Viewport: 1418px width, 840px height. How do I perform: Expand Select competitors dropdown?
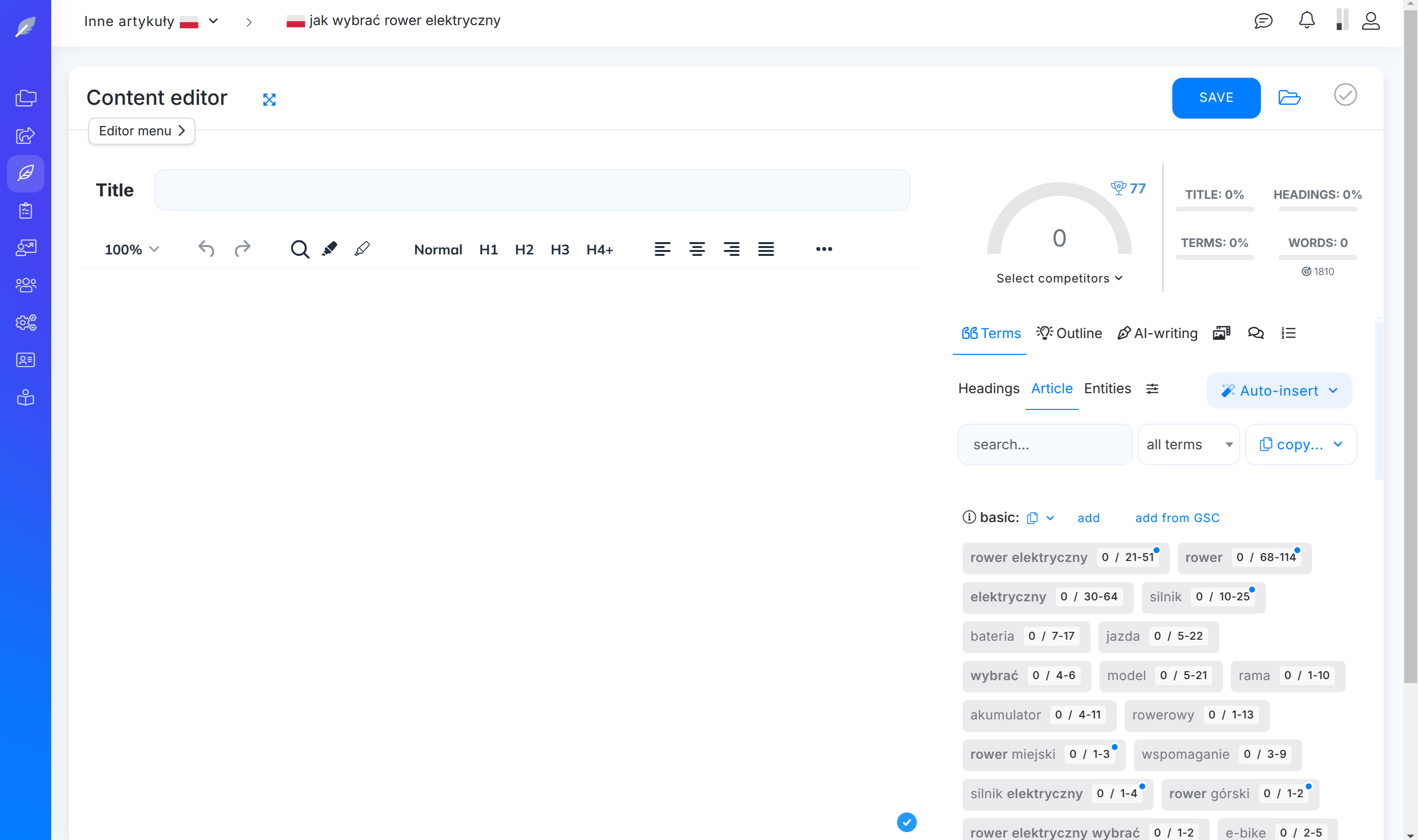[1059, 279]
